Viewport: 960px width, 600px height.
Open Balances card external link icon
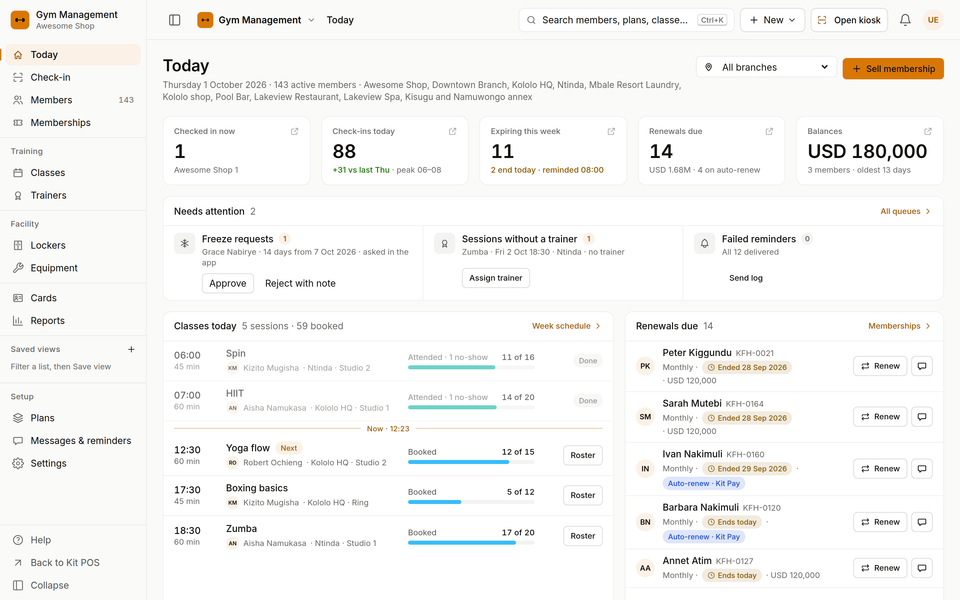coord(928,132)
